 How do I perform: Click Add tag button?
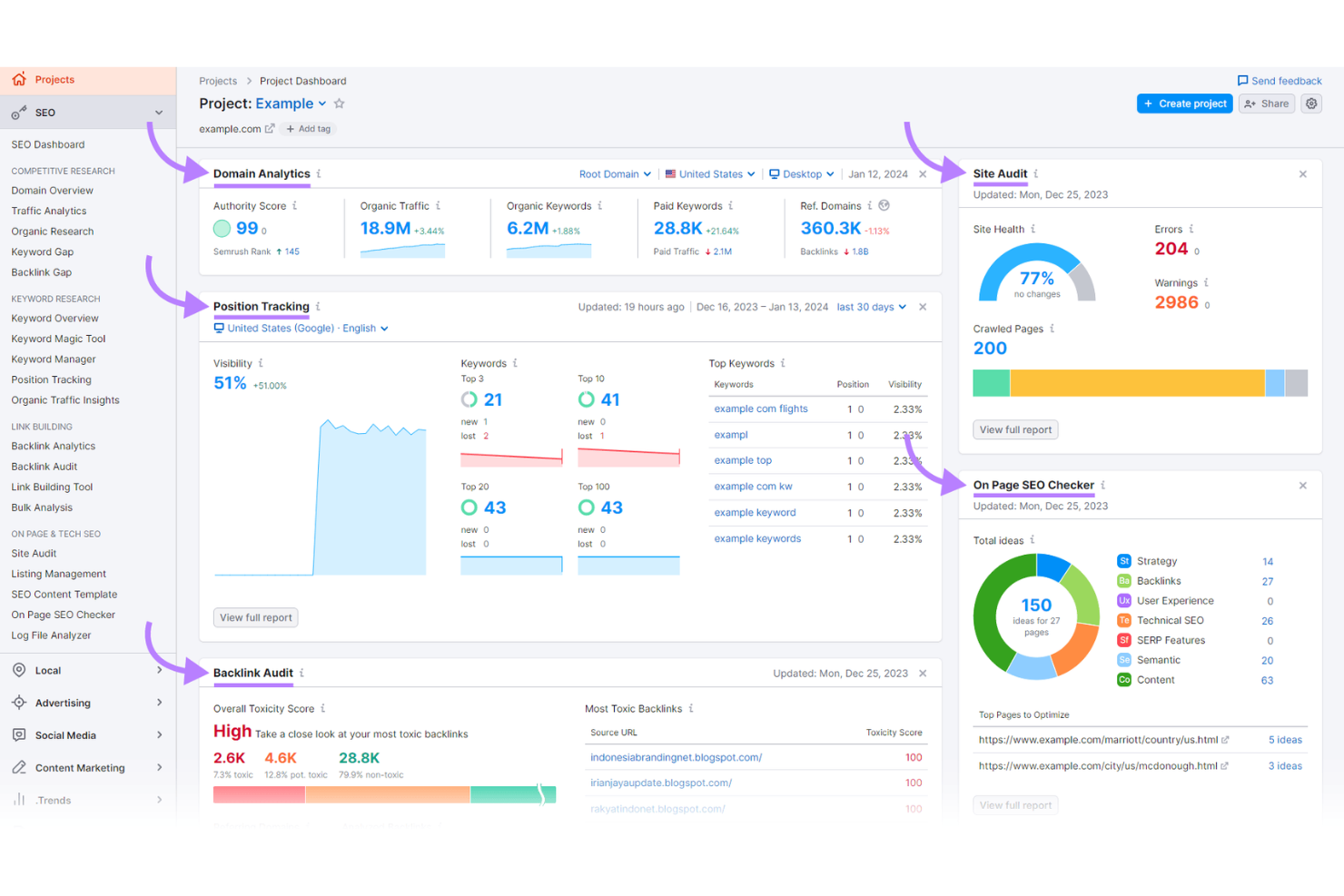coord(309,129)
